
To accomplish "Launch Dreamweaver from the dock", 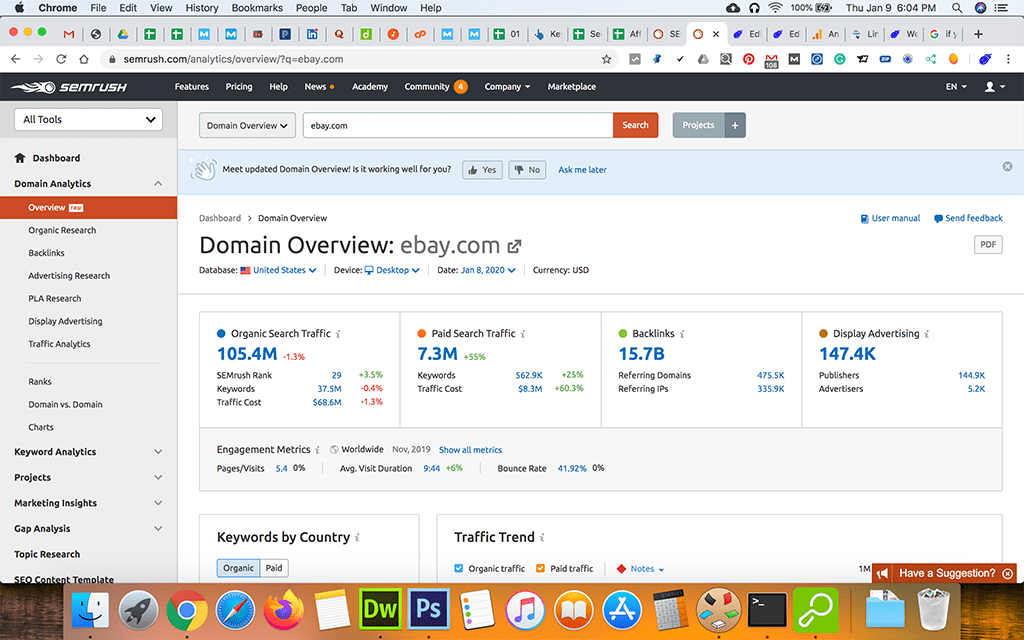I will [381, 609].
